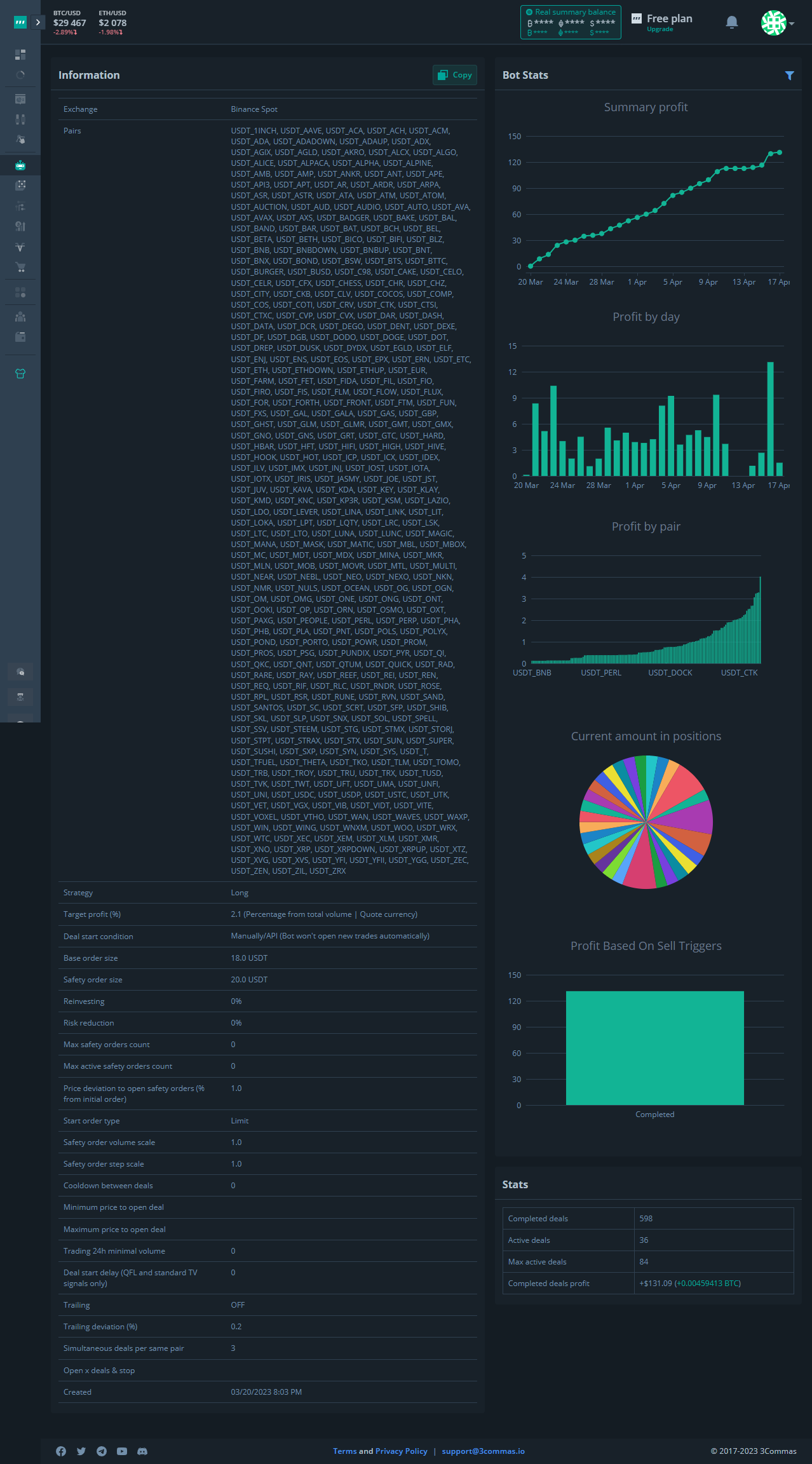812x1464 pixels.
Task: Click the Free plan label
Action: (669, 18)
